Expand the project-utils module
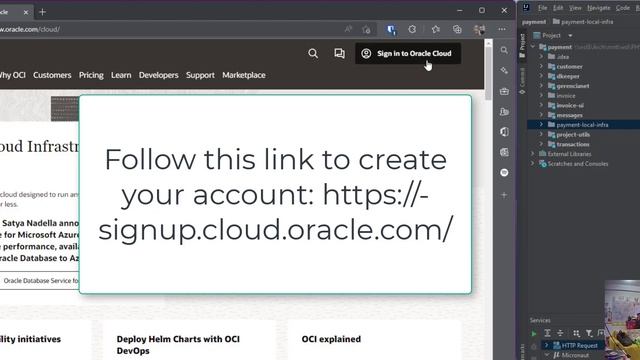The image size is (640, 360). [541, 134]
